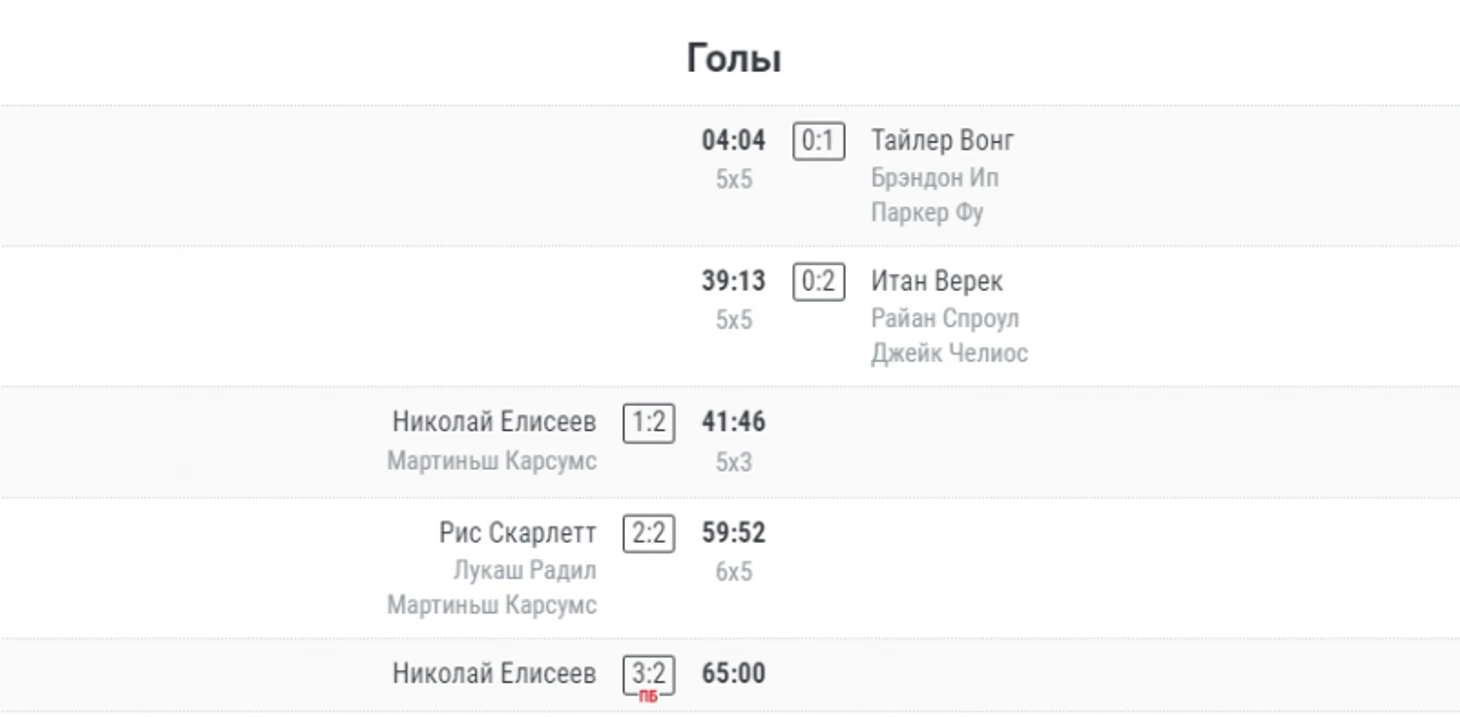Viewport: 1460px width, 717px height.
Task: Open Николай Елисеев in the 65:00 row
Action: 494,674
